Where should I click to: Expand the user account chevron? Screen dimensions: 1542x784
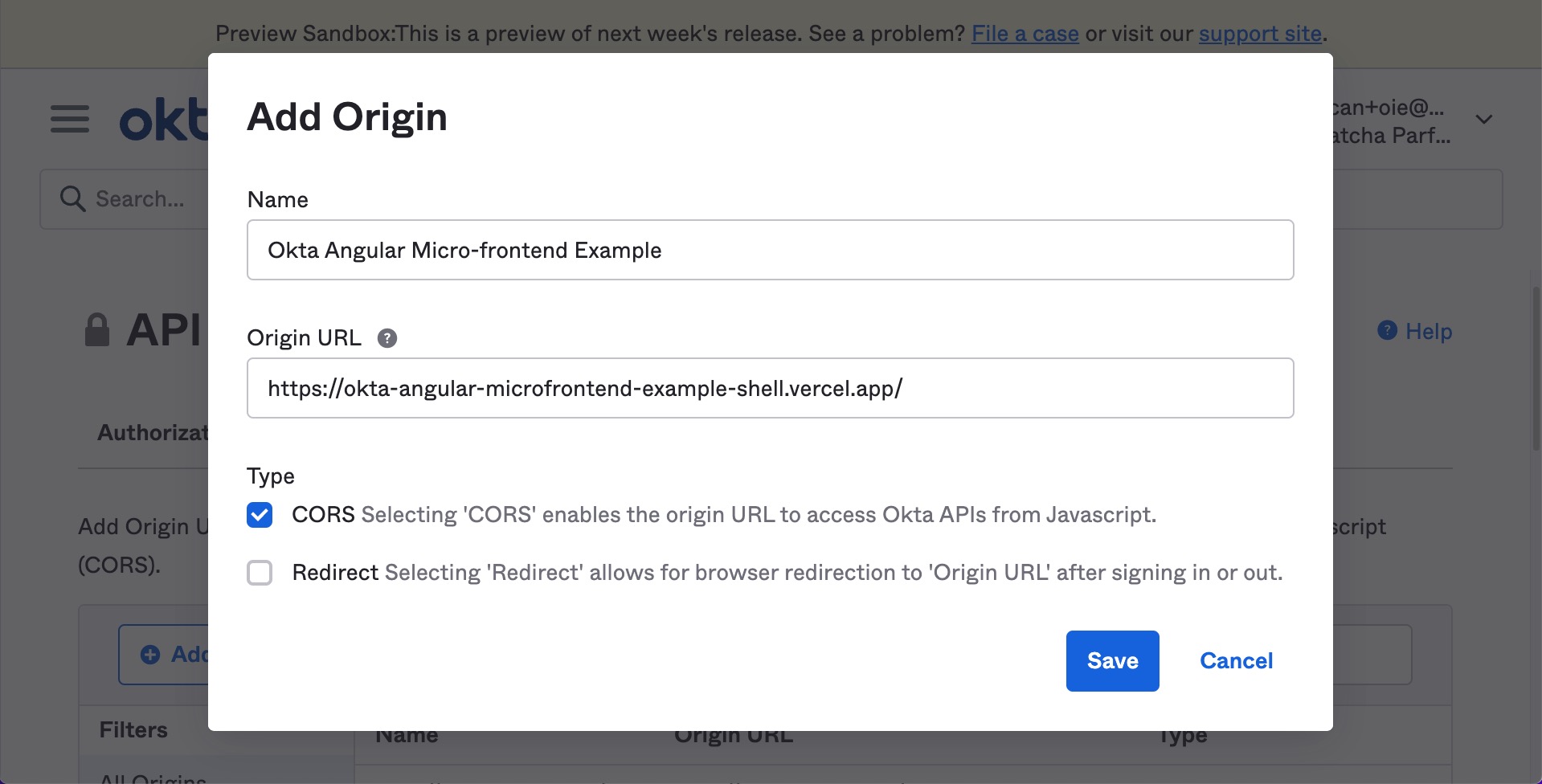(1483, 120)
